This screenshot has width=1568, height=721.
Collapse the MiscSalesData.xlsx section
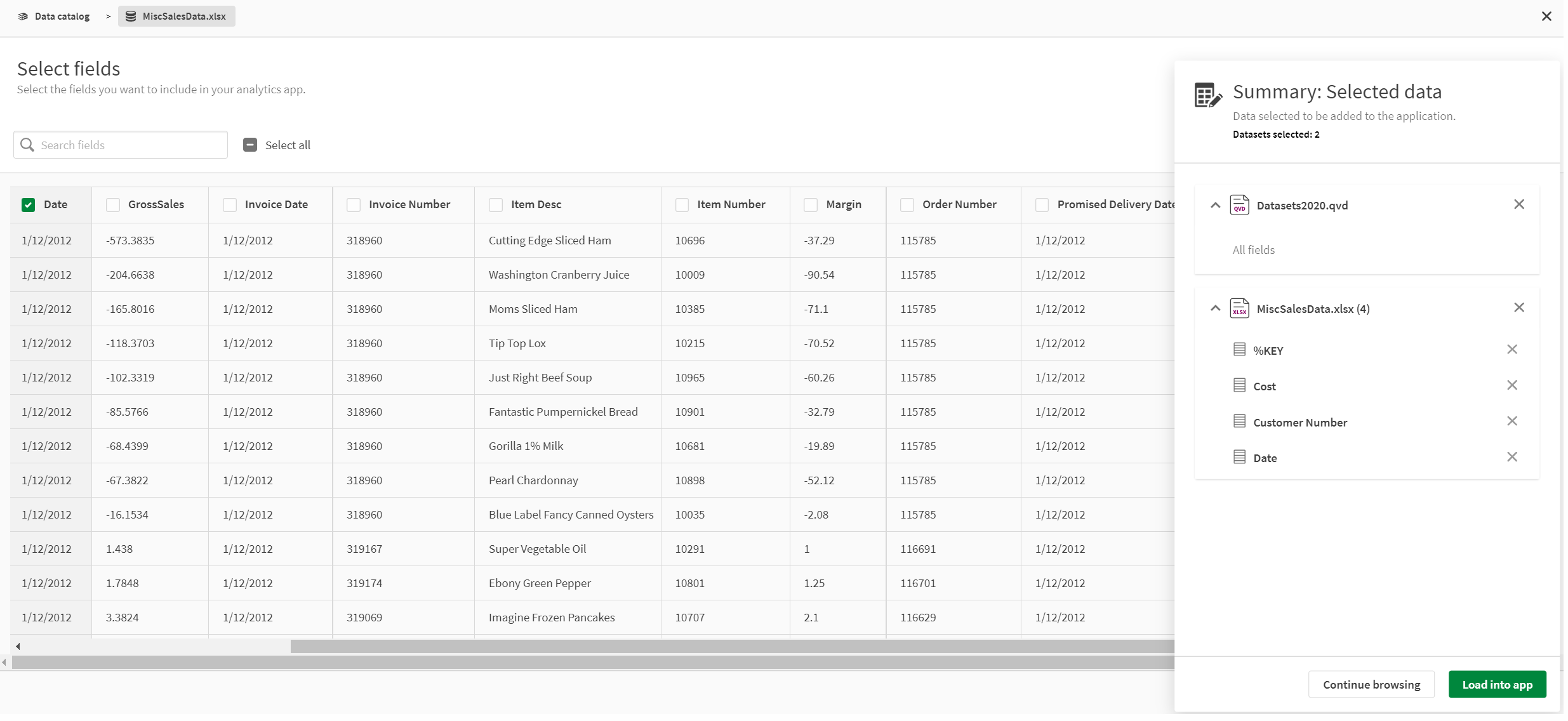pos(1214,308)
